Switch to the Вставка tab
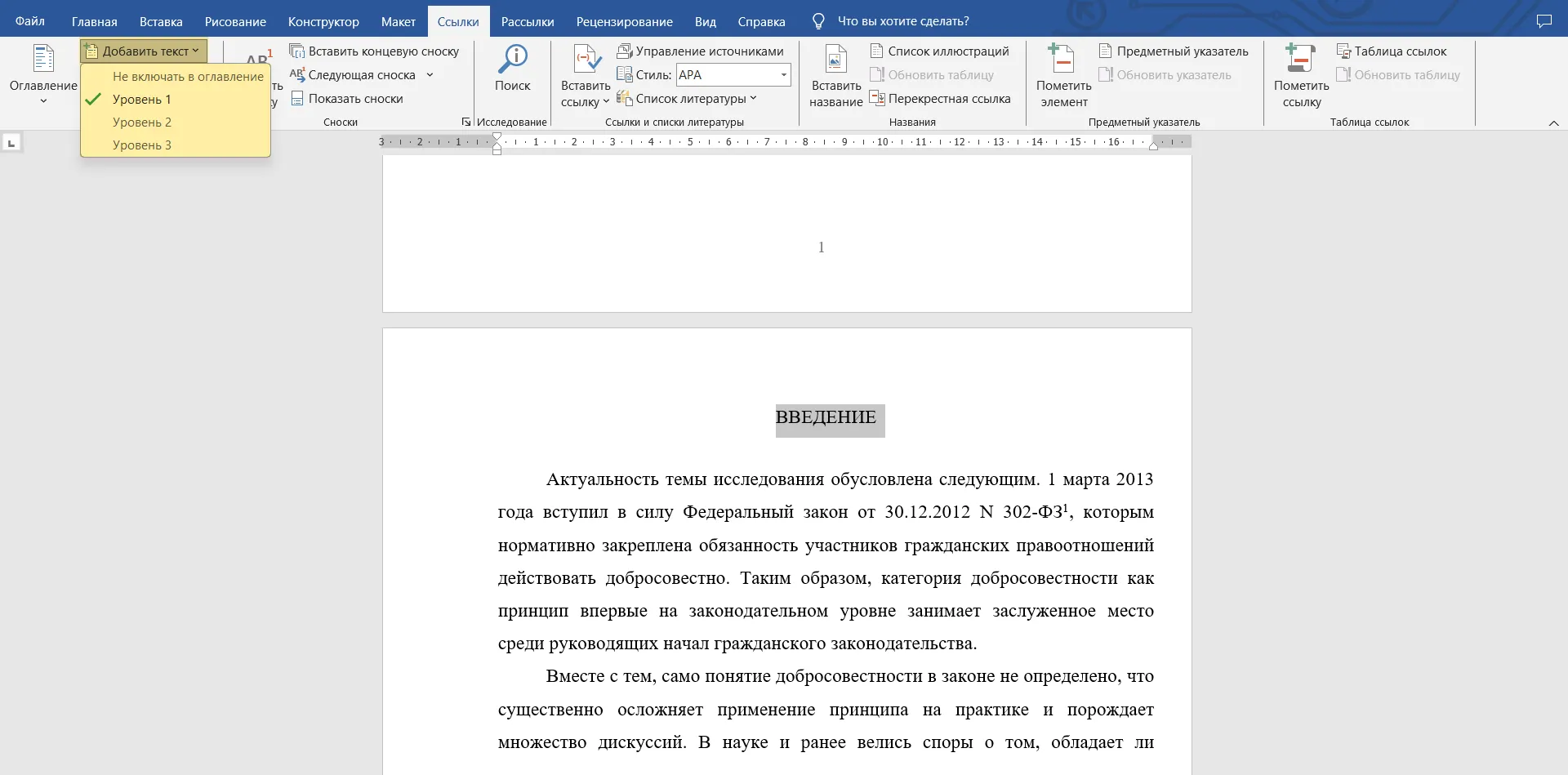Viewport: 1568px width, 775px height. pyautogui.click(x=161, y=21)
